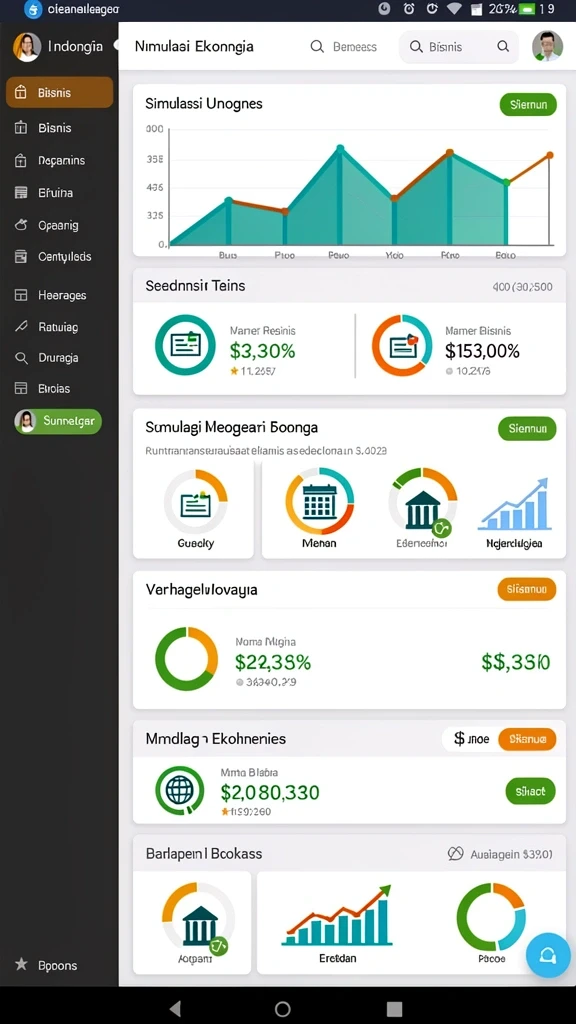Viewport: 576px width, 1024px height.
Task: Click the teal Mamer Resinis donut icon
Action: pyautogui.click(x=185, y=345)
